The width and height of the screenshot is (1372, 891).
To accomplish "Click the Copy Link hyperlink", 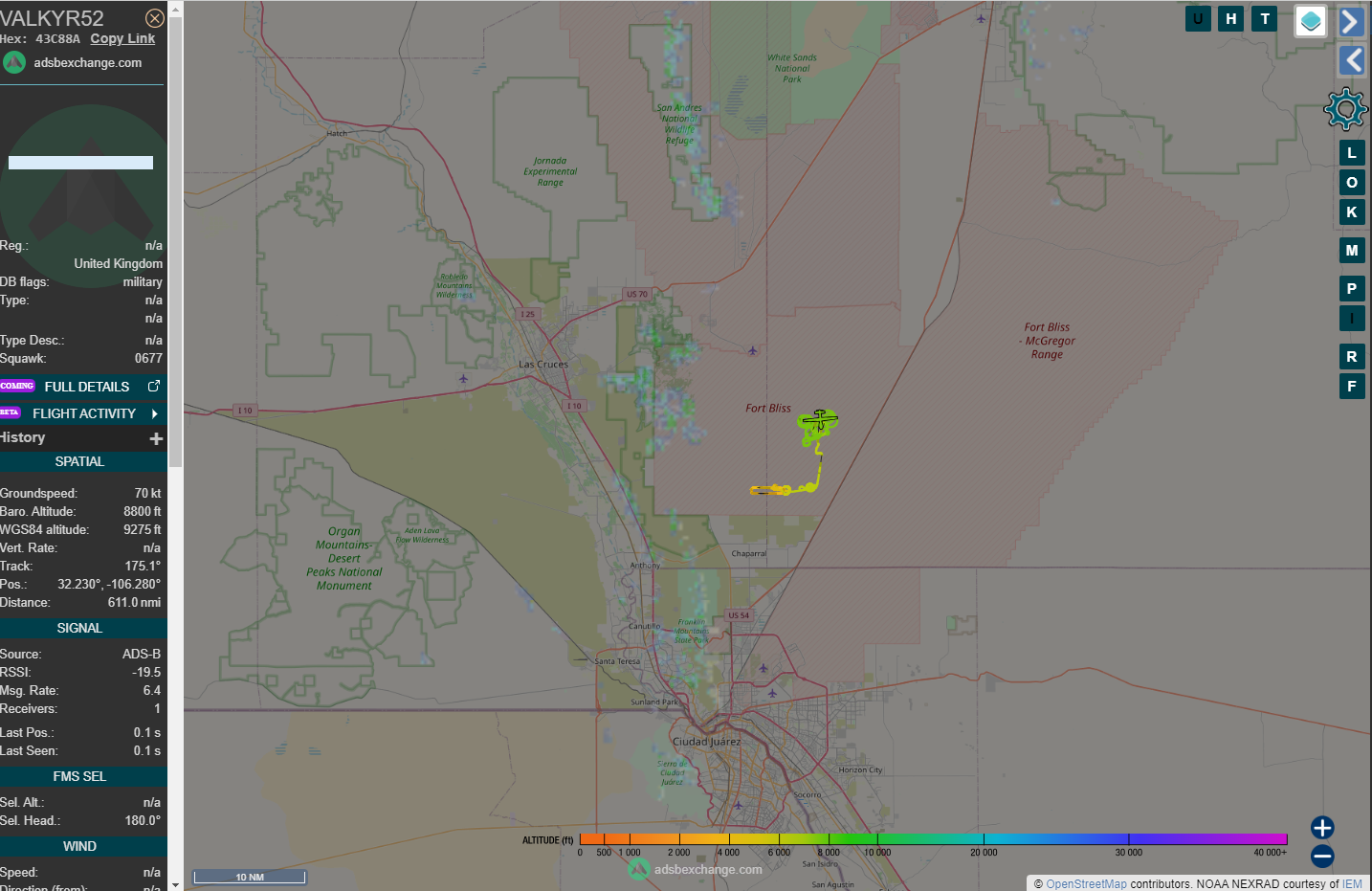I will [122, 38].
